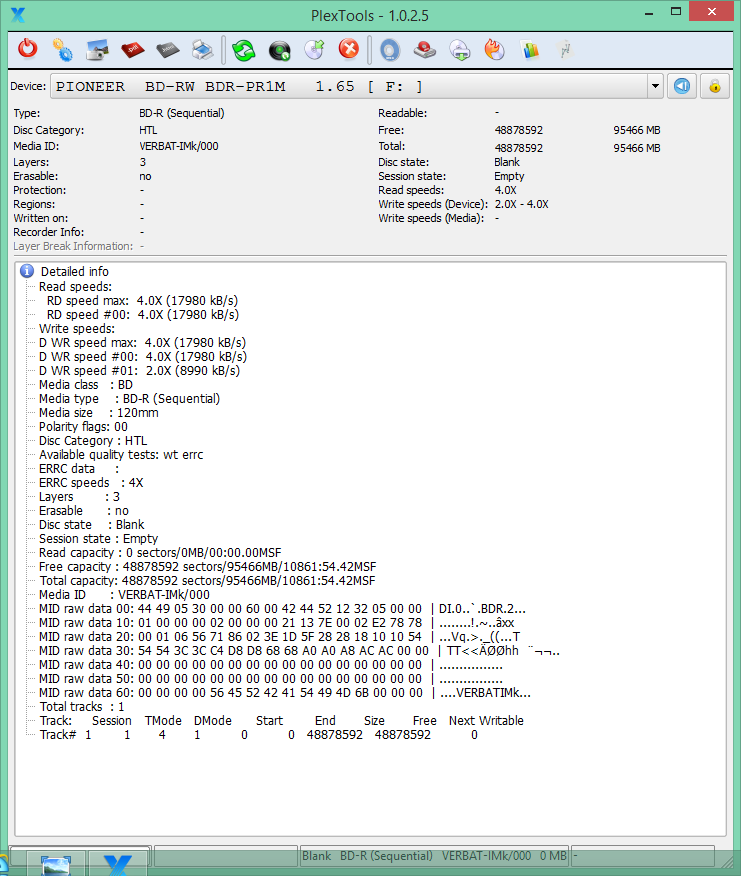The width and height of the screenshot is (741, 876).
Task: Click the Disc Category HTL value in summary
Action: pyautogui.click(x=148, y=130)
